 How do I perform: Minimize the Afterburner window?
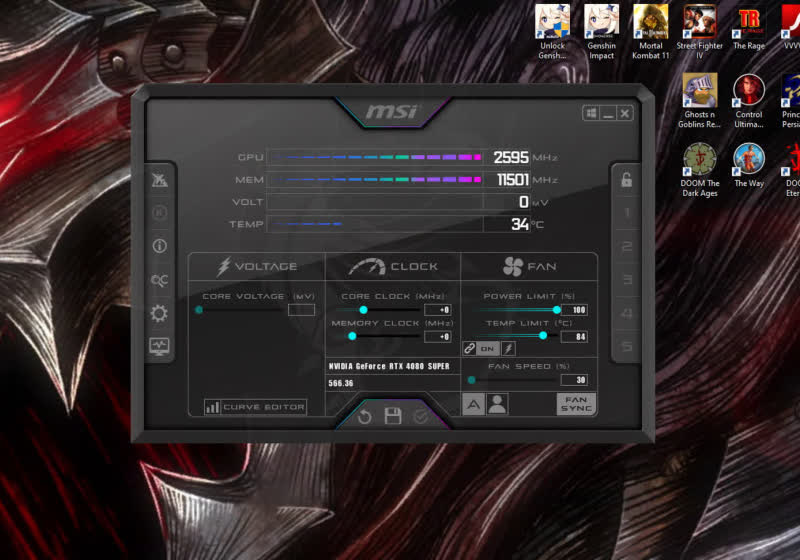608,113
